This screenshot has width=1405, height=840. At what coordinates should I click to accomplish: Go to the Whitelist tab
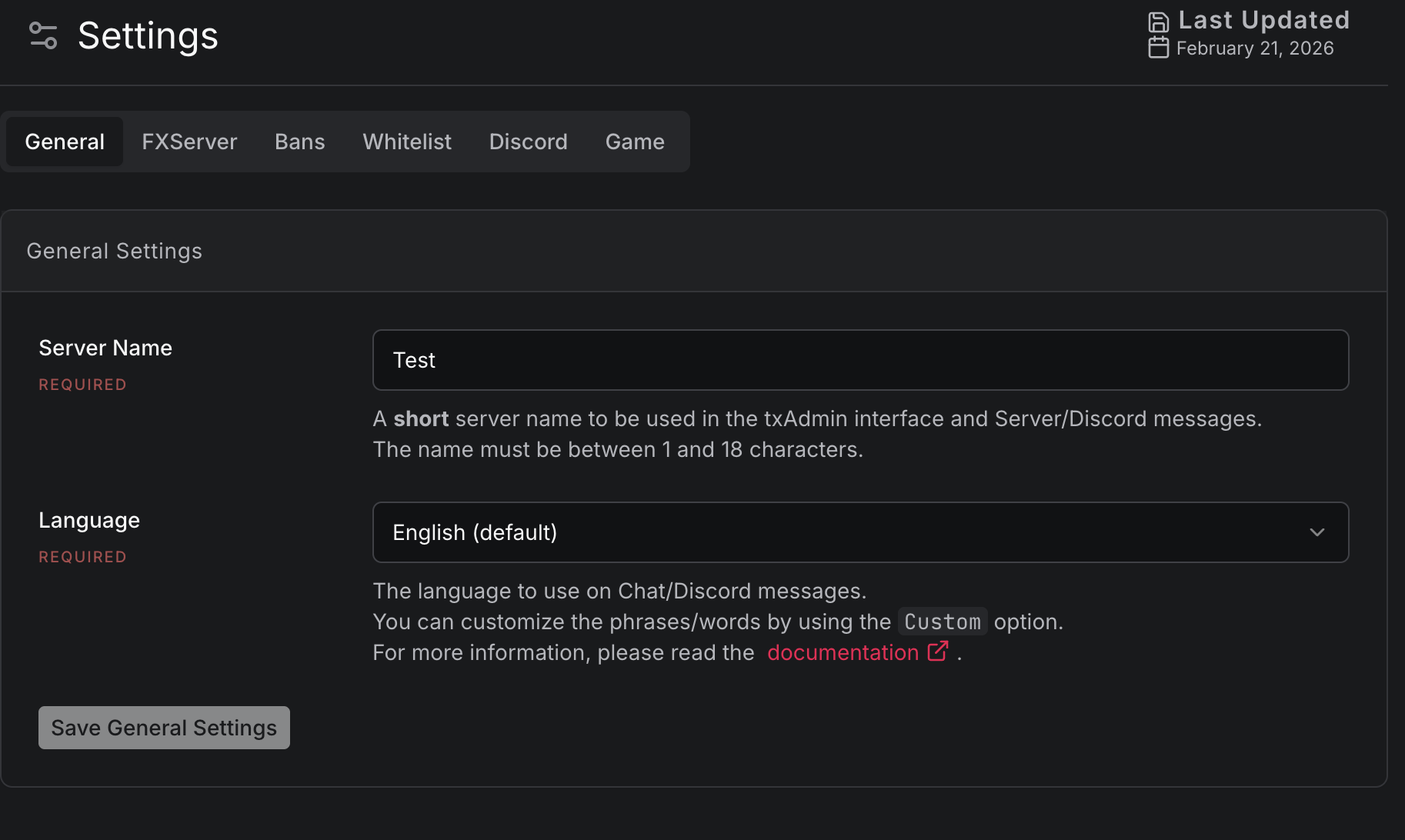click(407, 142)
